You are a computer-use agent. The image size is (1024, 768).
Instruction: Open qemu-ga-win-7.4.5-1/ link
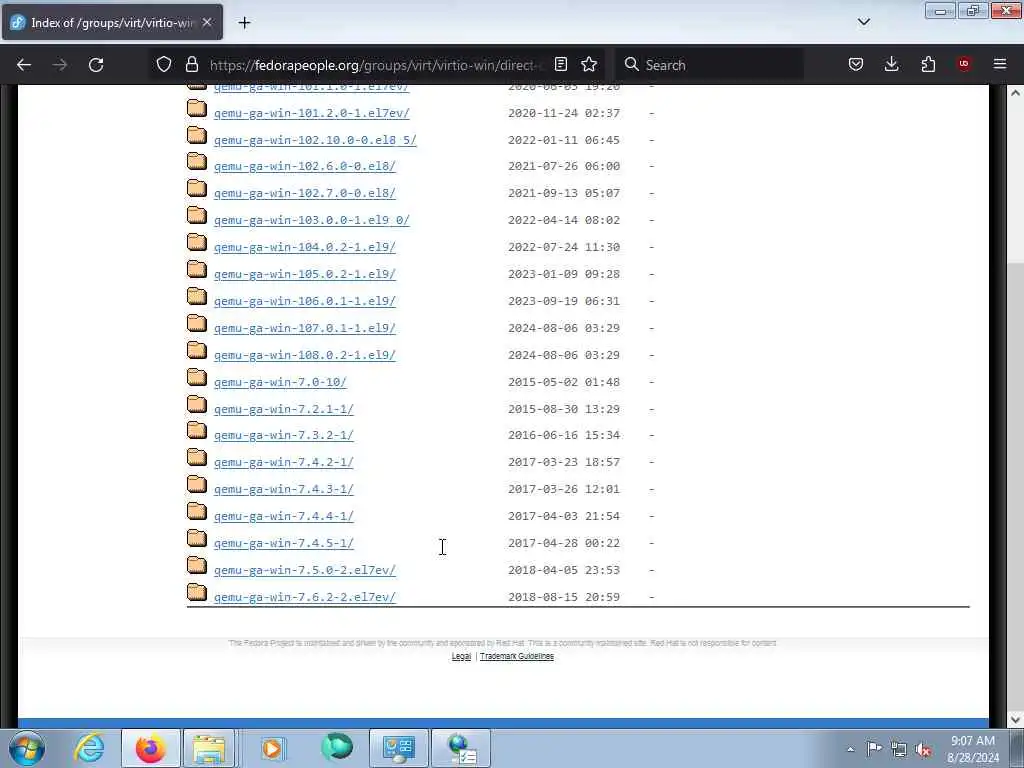[283, 543]
